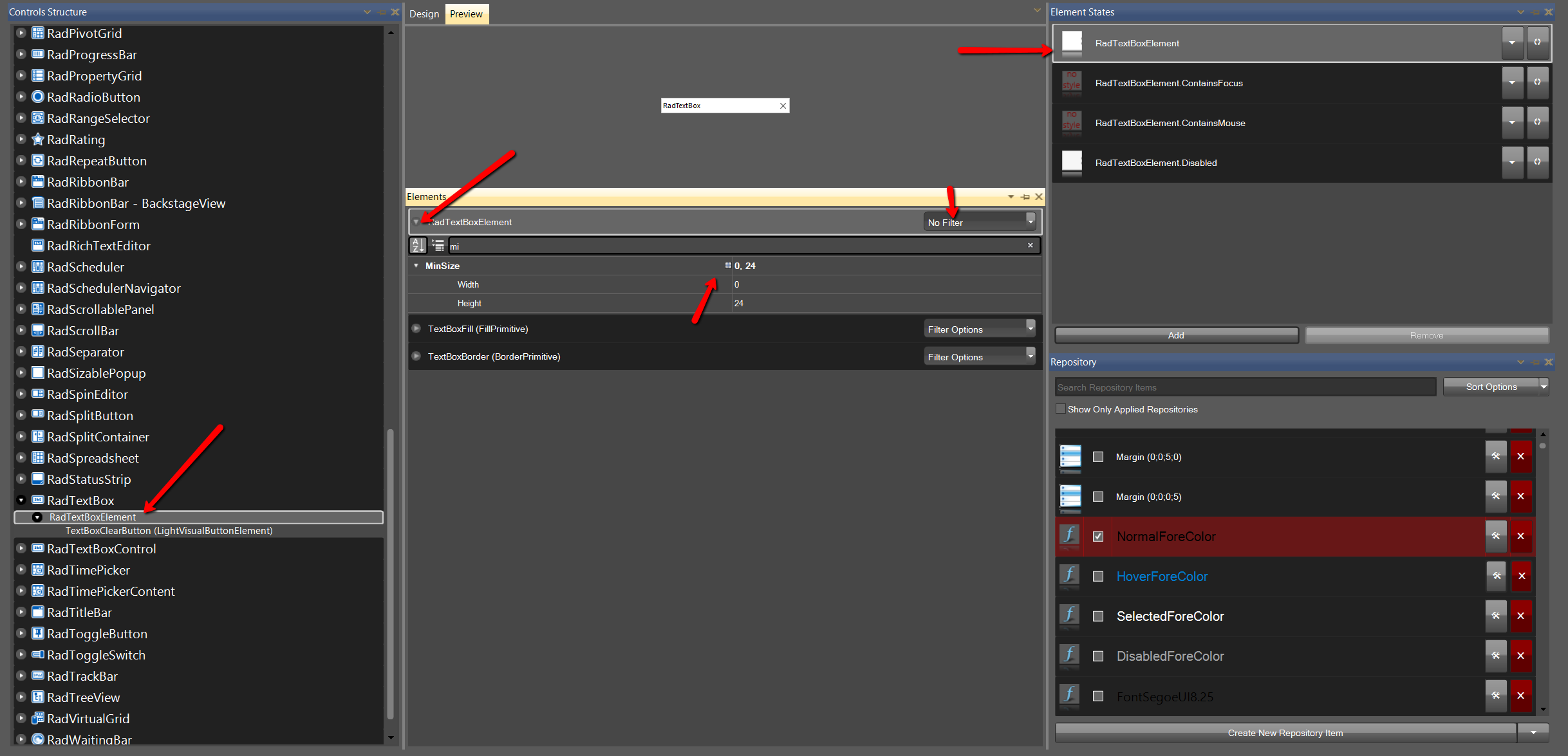Screen dimensions: 1568x756
Task: Click Create New Repository Item button
Action: pos(1285,733)
